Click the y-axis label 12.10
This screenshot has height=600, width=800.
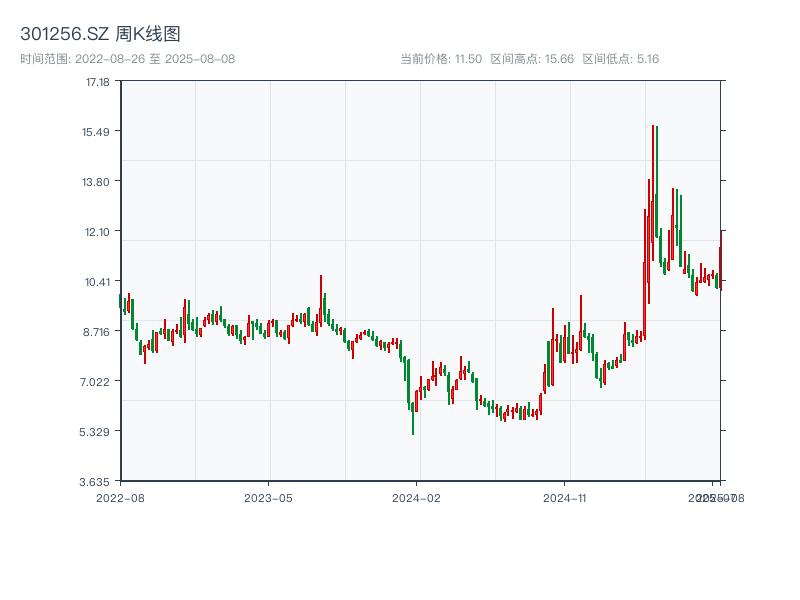97,232
